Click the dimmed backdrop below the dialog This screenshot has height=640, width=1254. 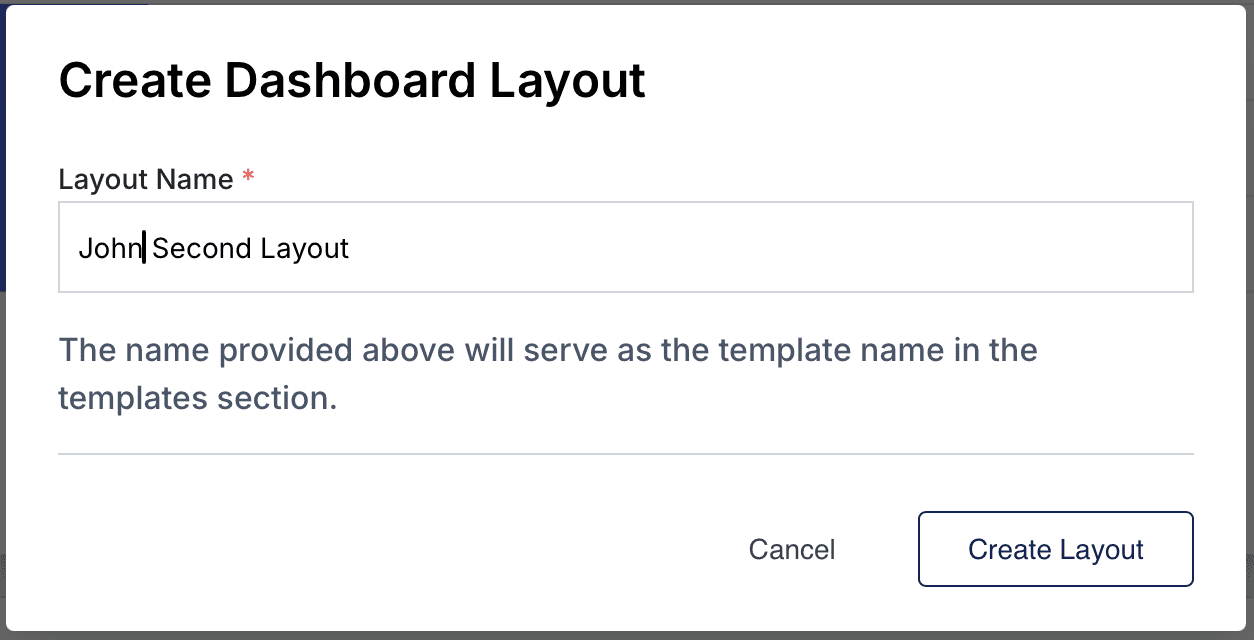click(625, 635)
